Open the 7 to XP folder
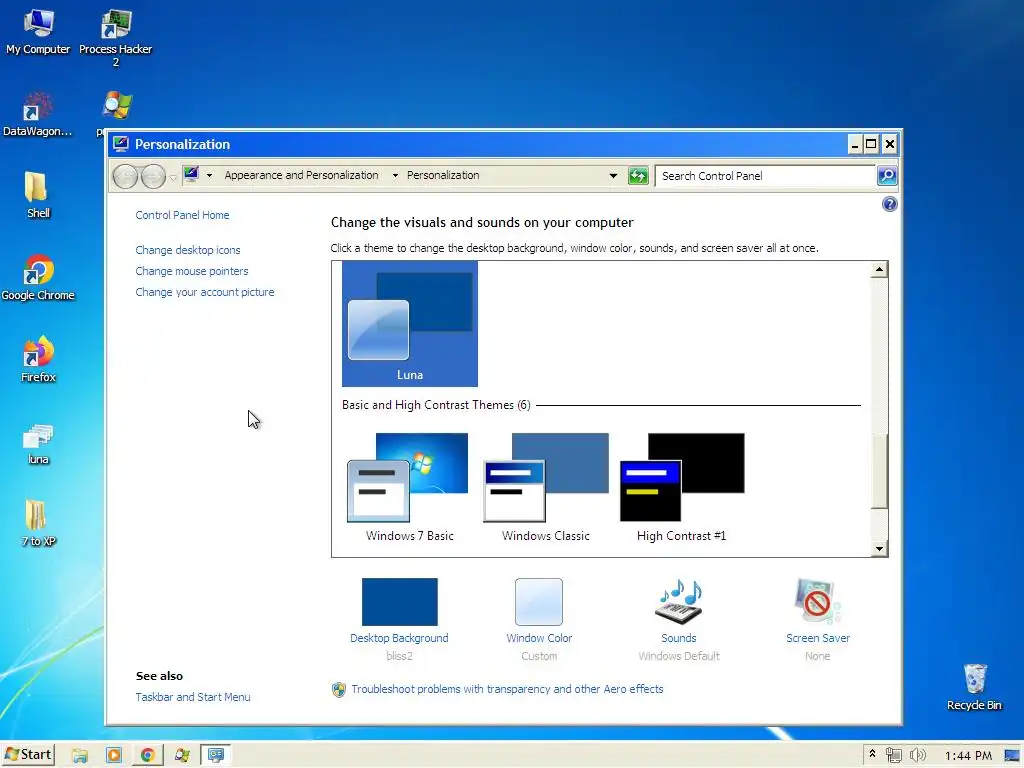 (38, 523)
